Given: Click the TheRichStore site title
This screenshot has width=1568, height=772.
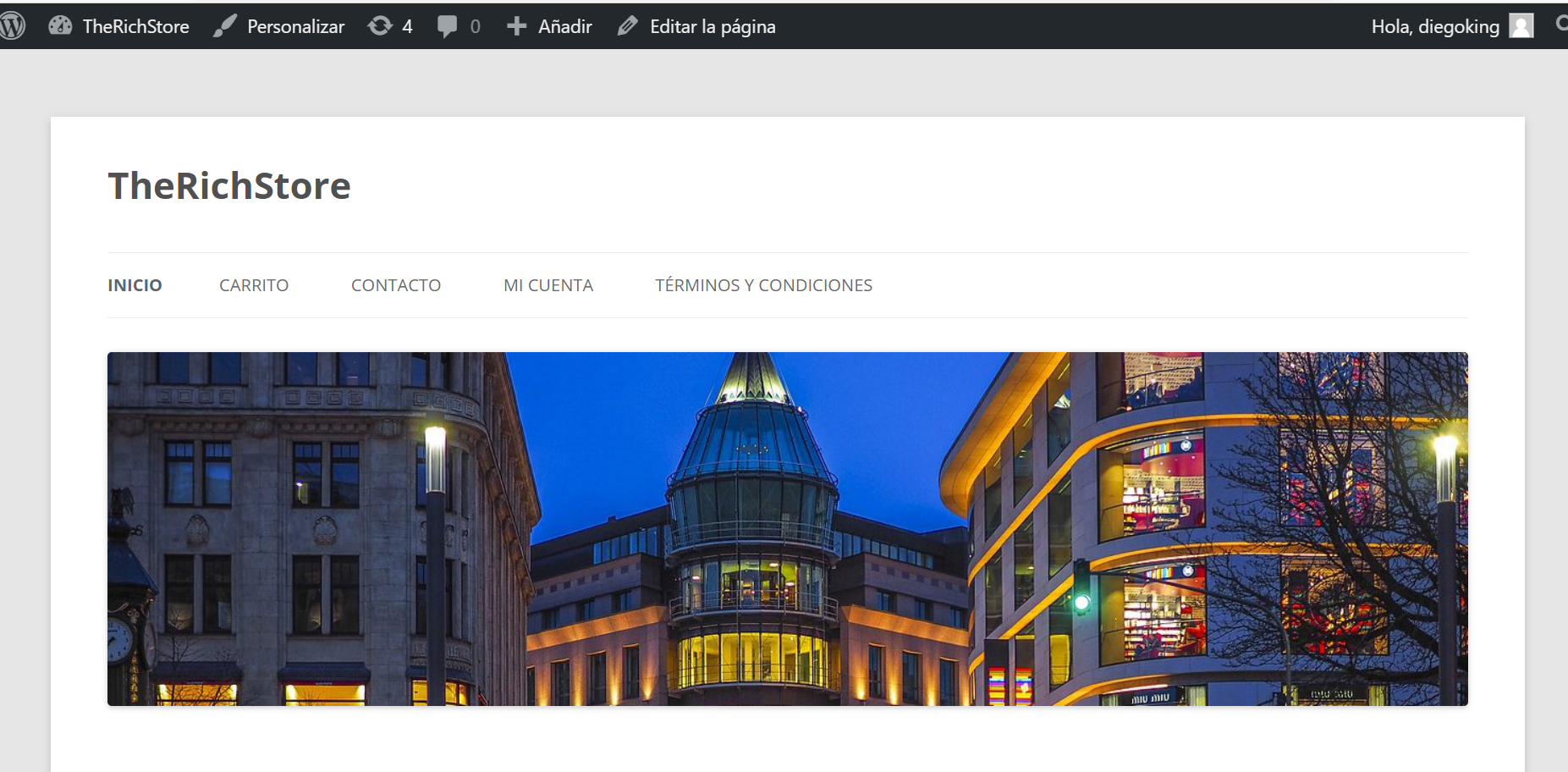Looking at the screenshot, I should point(229,185).
